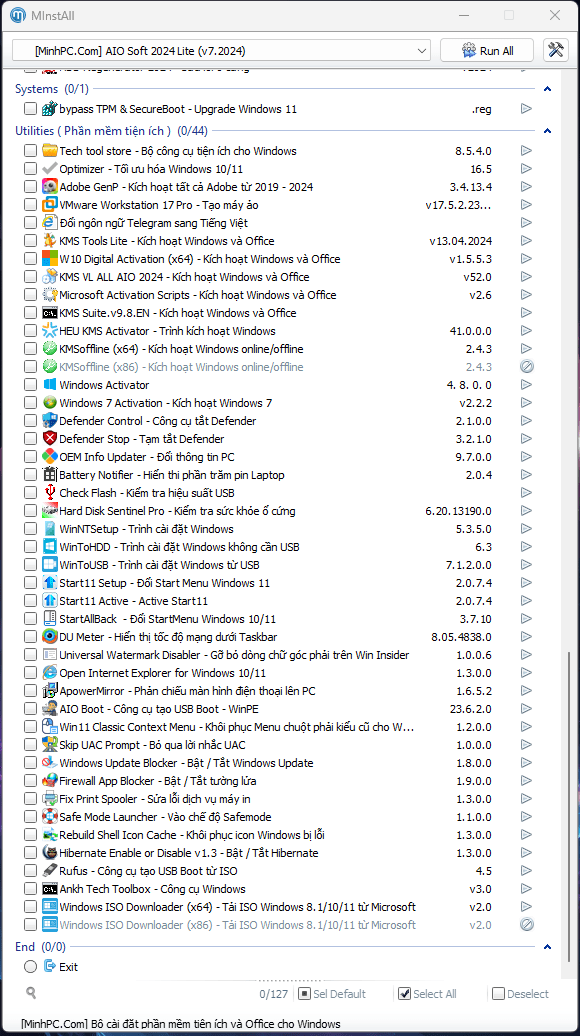Open the AIO Soft 2024 Lite profile dropdown
The width and height of the screenshot is (580, 1036).
tap(221, 50)
